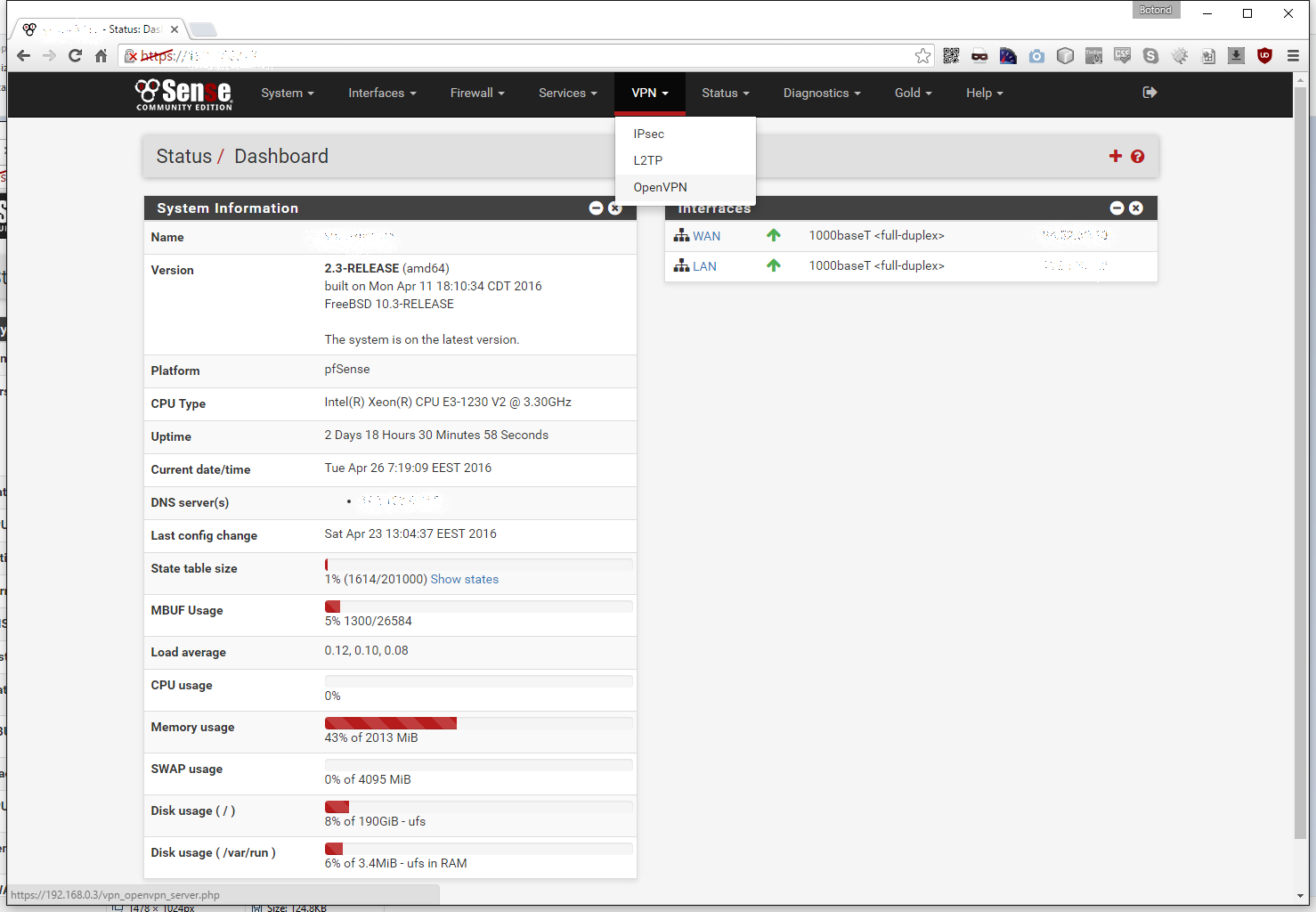The image size is (1316, 912).
Task: Expand the Gold menu
Action: (913, 93)
